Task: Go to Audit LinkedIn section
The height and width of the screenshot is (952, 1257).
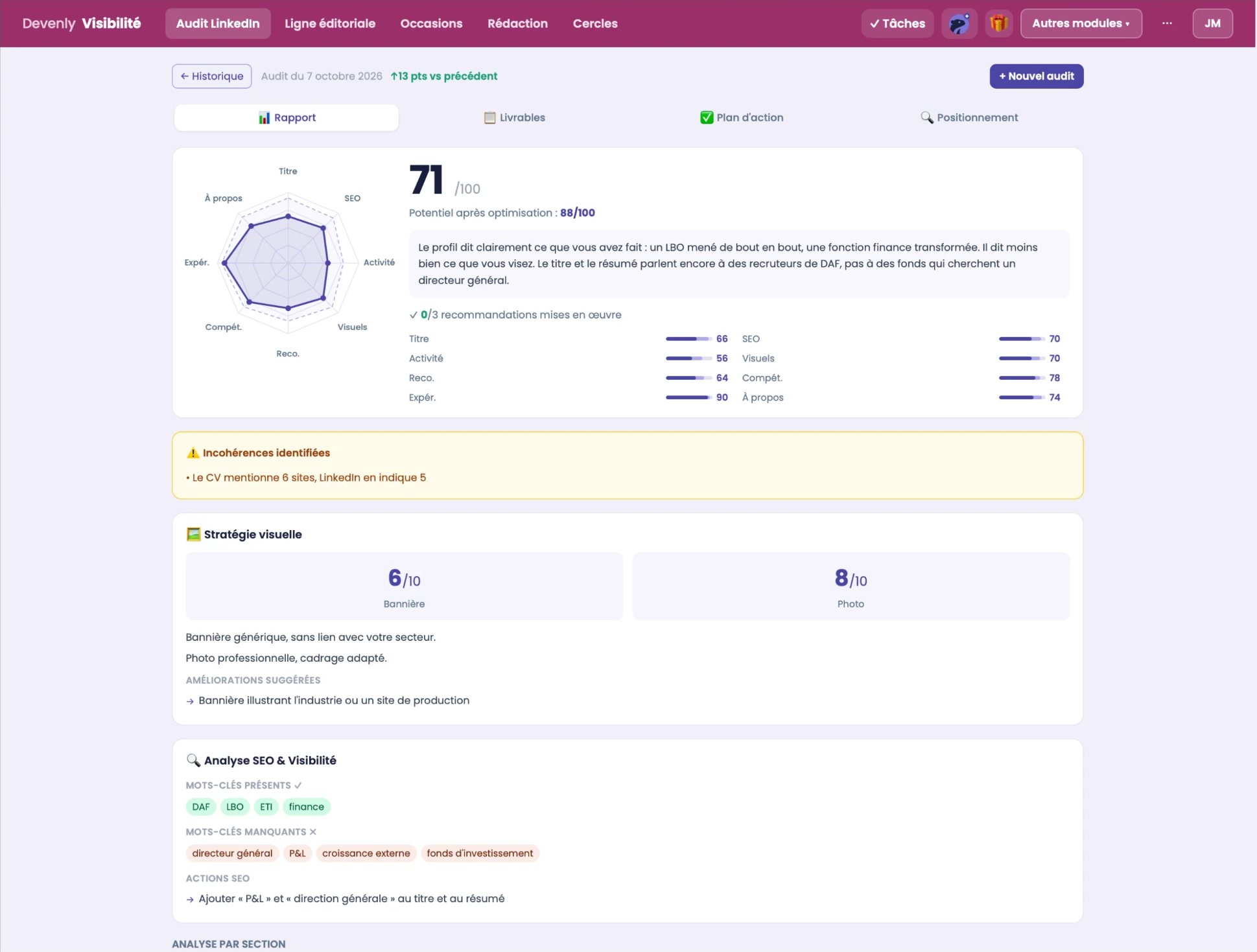Action: coord(218,24)
